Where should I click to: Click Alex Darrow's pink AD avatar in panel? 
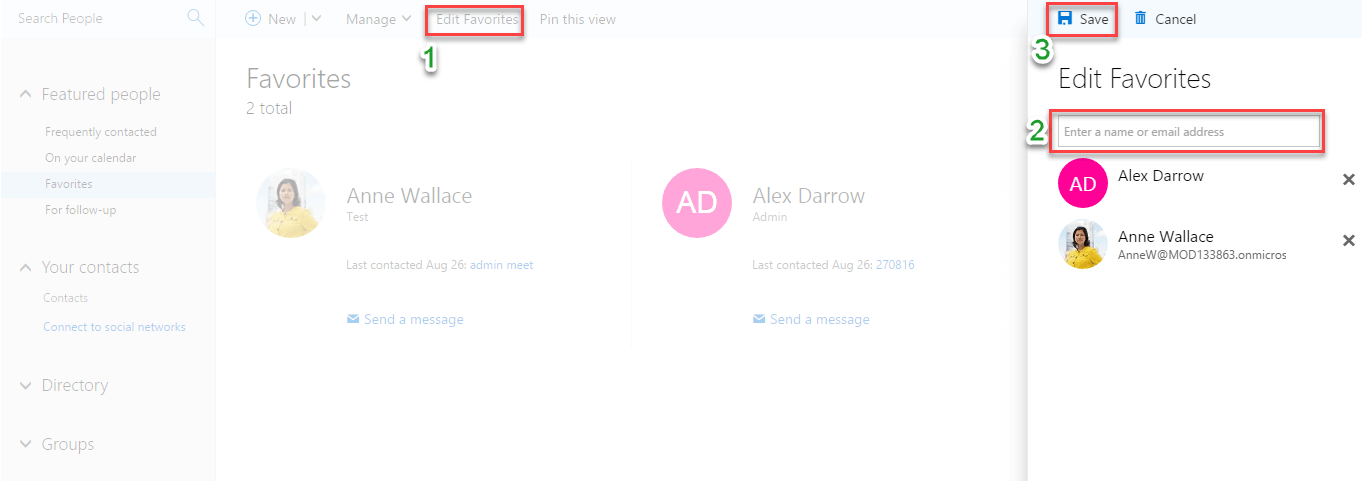(x=1083, y=183)
